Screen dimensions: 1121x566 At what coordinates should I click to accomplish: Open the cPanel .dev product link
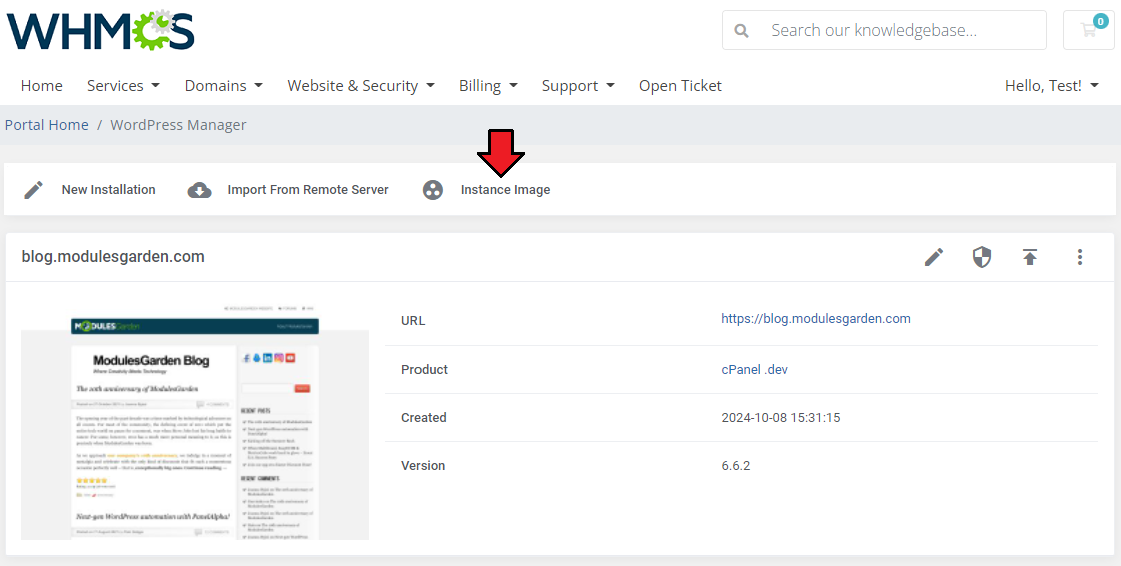tap(754, 369)
